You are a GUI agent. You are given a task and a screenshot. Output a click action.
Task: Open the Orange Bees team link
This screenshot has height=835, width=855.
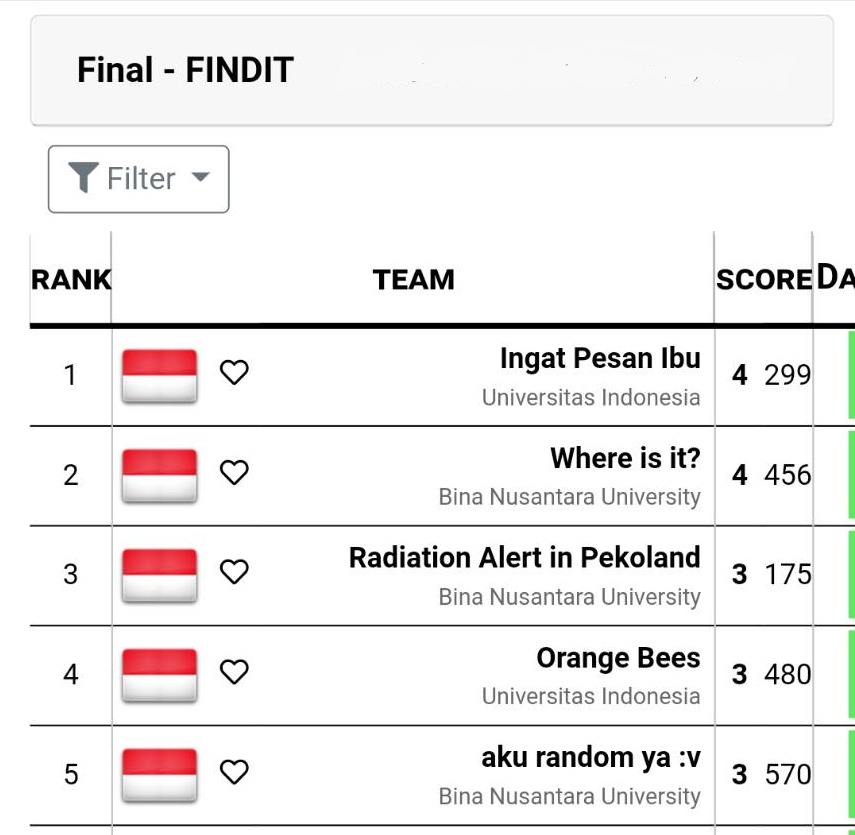(x=618, y=658)
